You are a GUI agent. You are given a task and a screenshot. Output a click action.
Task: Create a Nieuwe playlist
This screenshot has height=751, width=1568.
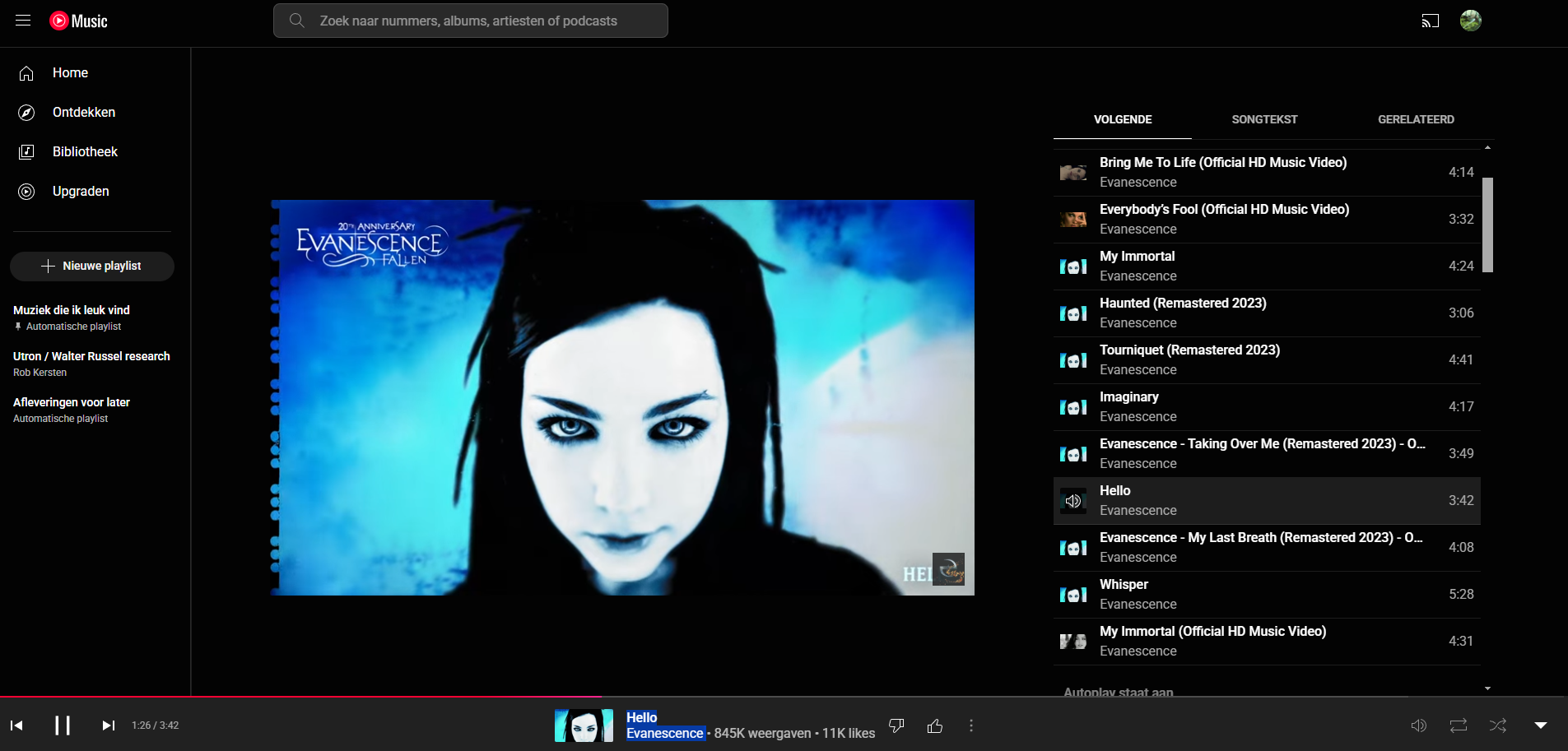(92, 267)
